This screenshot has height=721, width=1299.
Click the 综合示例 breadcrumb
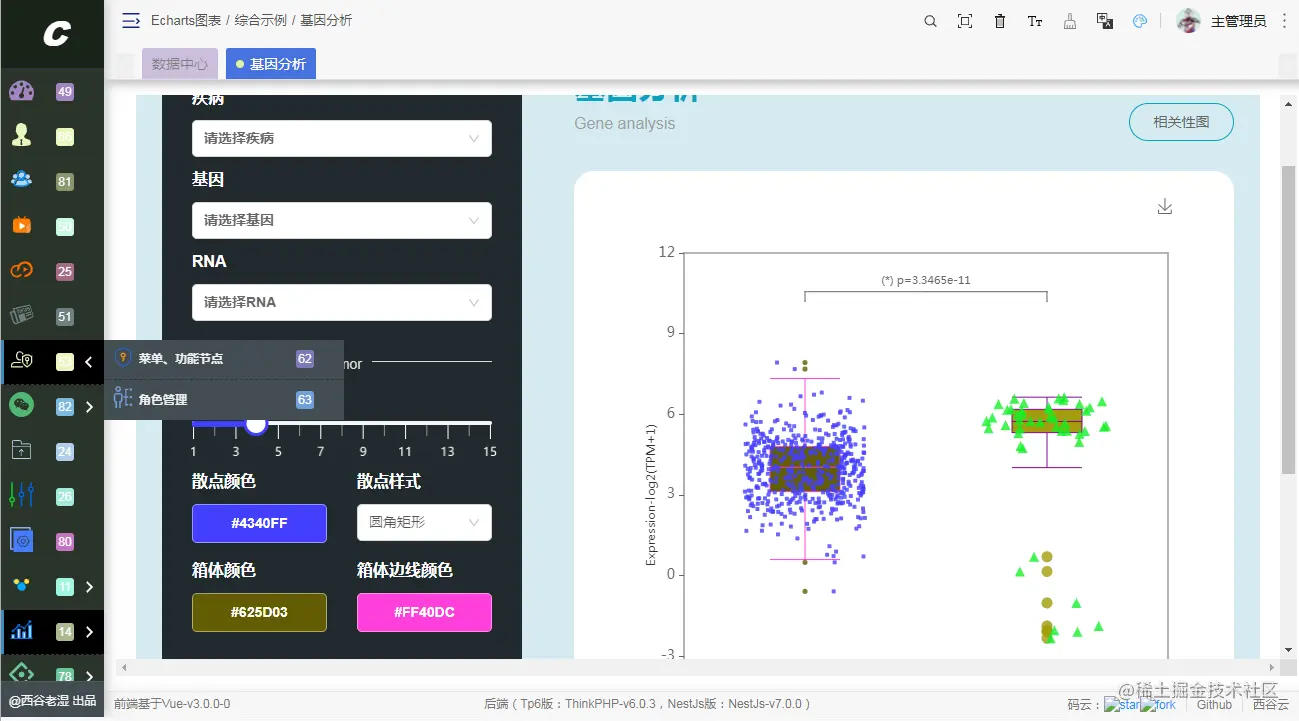pos(261,21)
